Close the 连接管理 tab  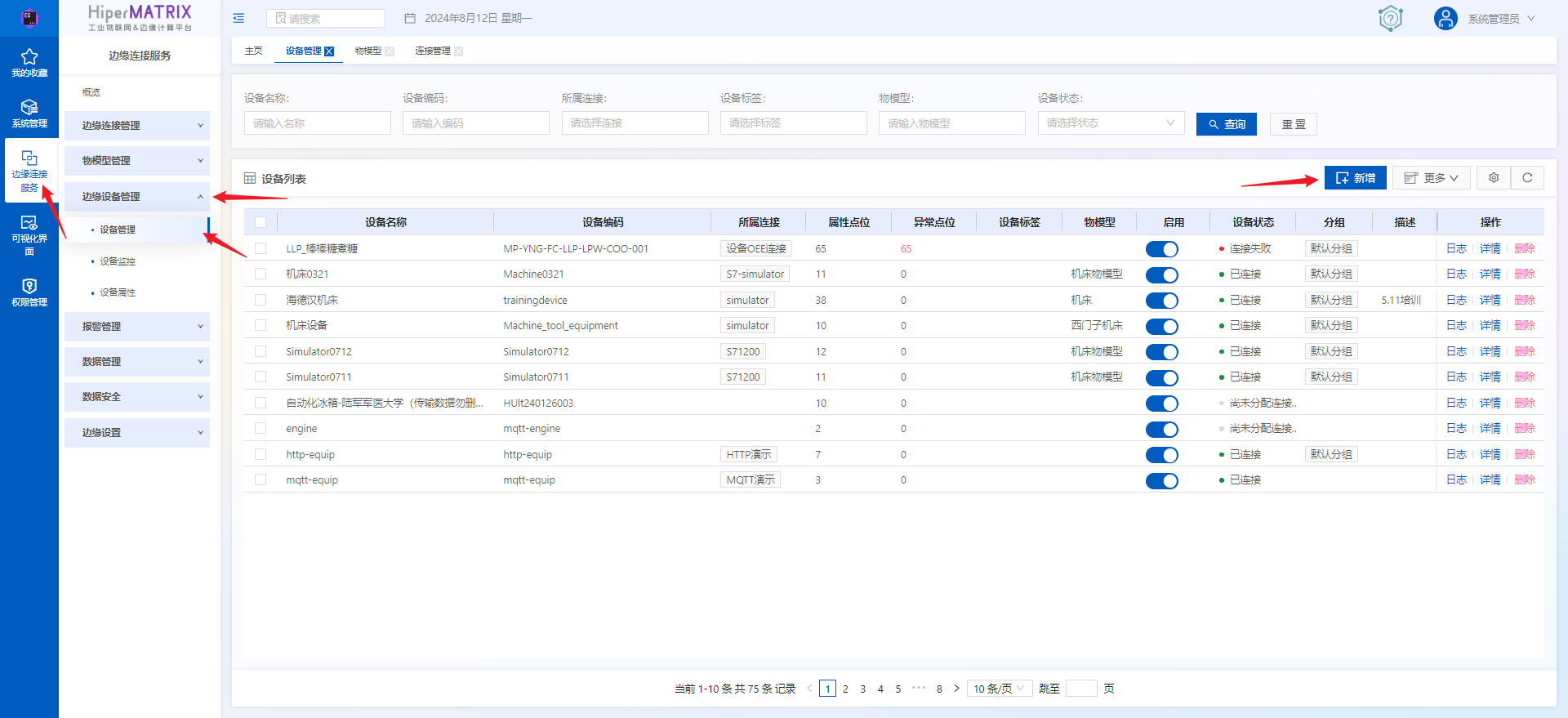point(458,51)
